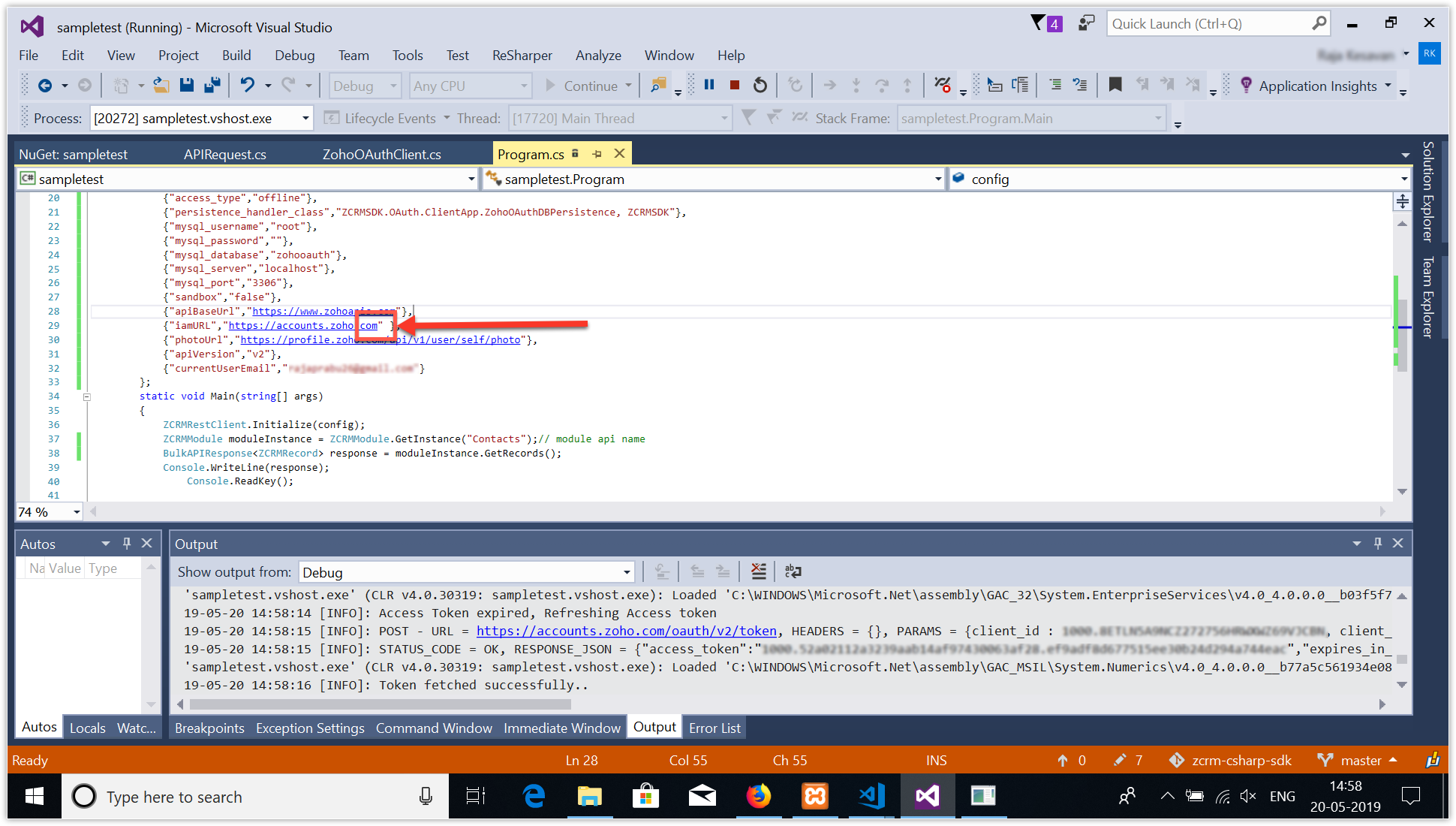Click the Output horizontal scrollbar thumb
1456x826 pixels.
pos(380,704)
